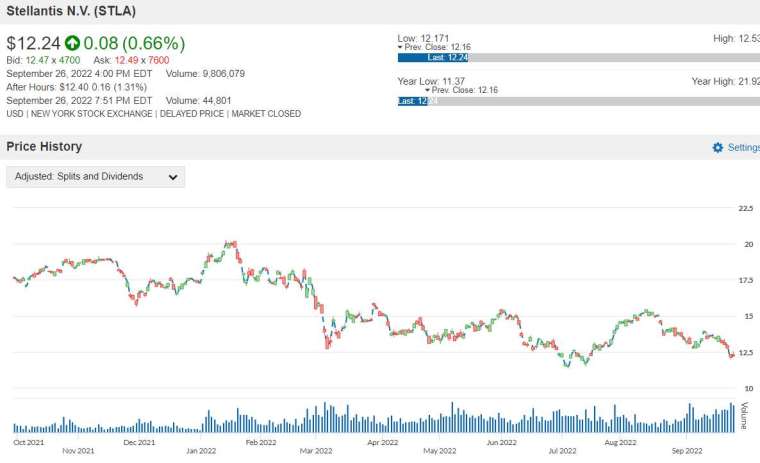This screenshot has width=760, height=463.
Task: Click After Hours: $12.40 0.16 (1.31%)
Action: tap(77, 87)
